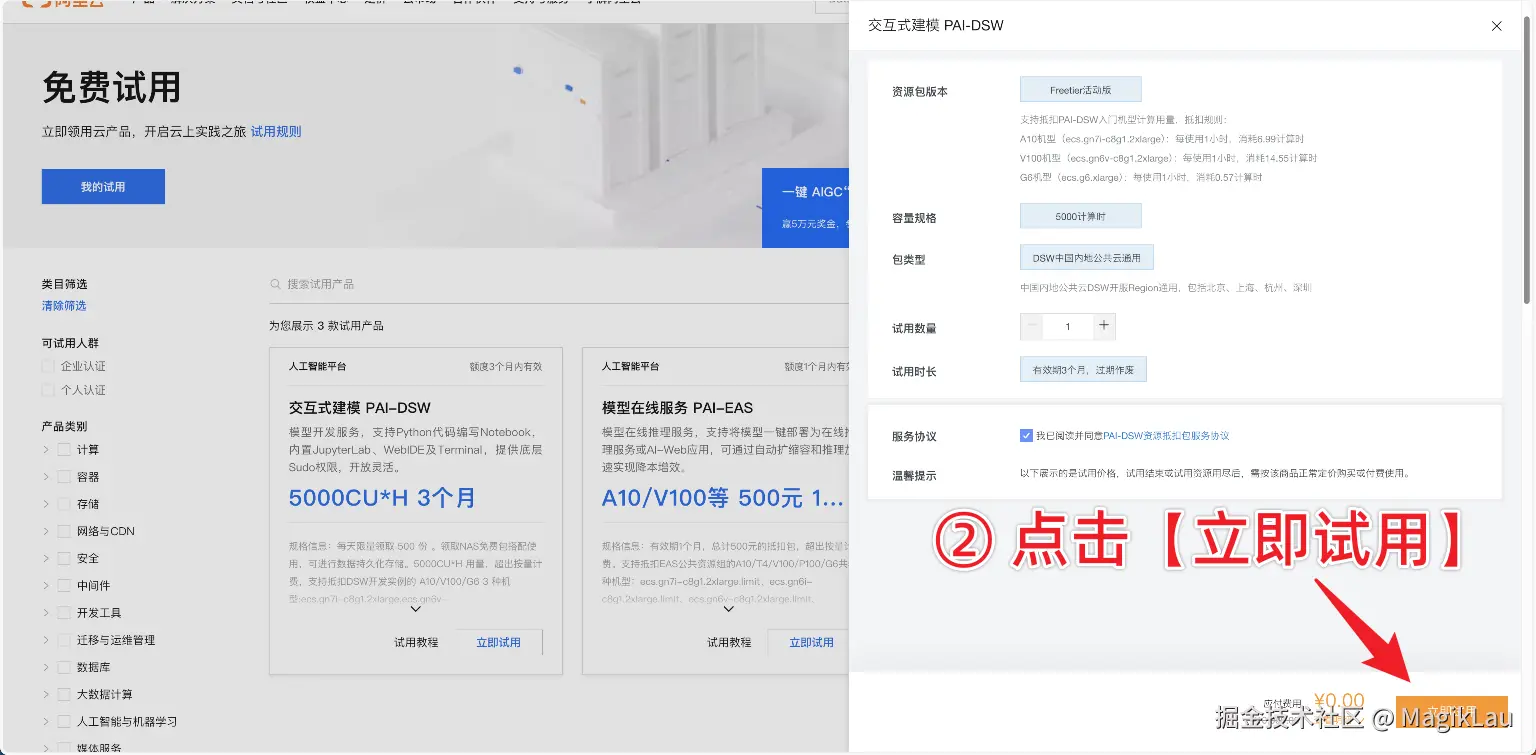This screenshot has width=1536, height=755.
Task: Expand the 人工智能与机器学习 category arrow
Action: pyautogui.click(x=46, y=721)
